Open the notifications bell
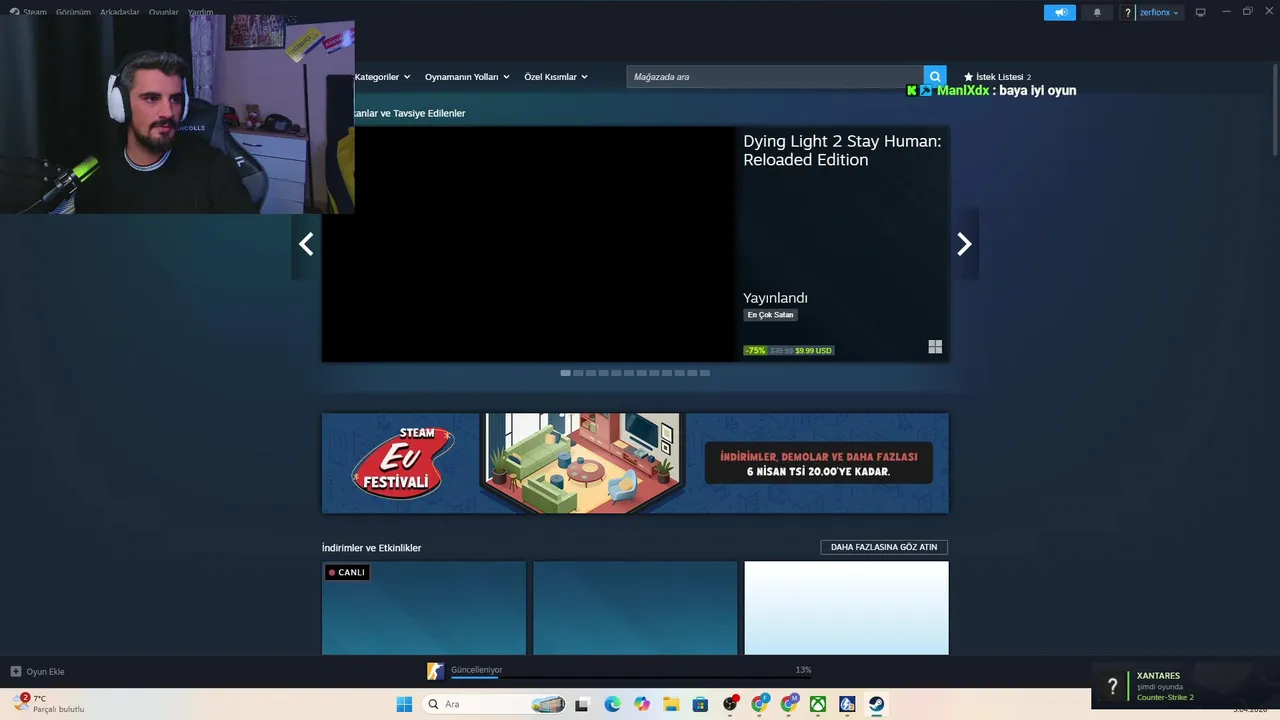1280x720 pixels. (x=1097, y=12)
